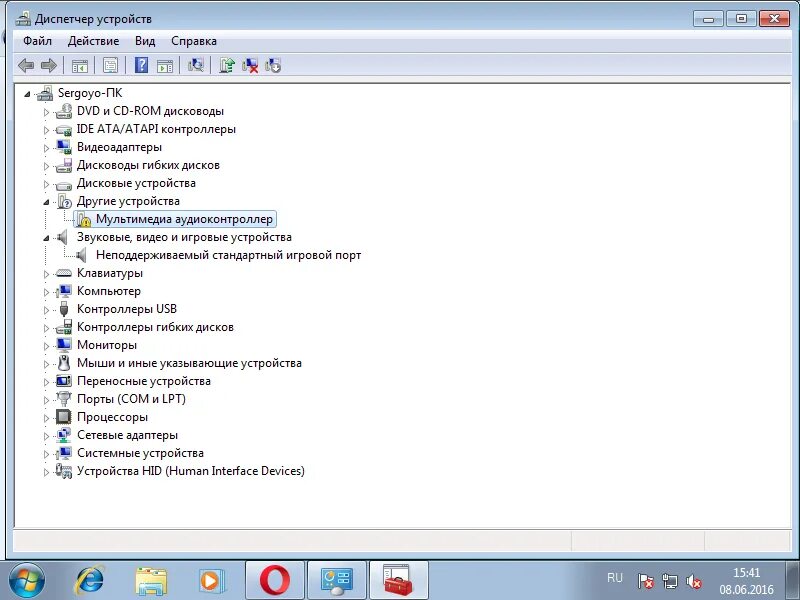Expand the Видеоадаптеры node
This screenshot has height=600, width=800.
coord(46,148)
